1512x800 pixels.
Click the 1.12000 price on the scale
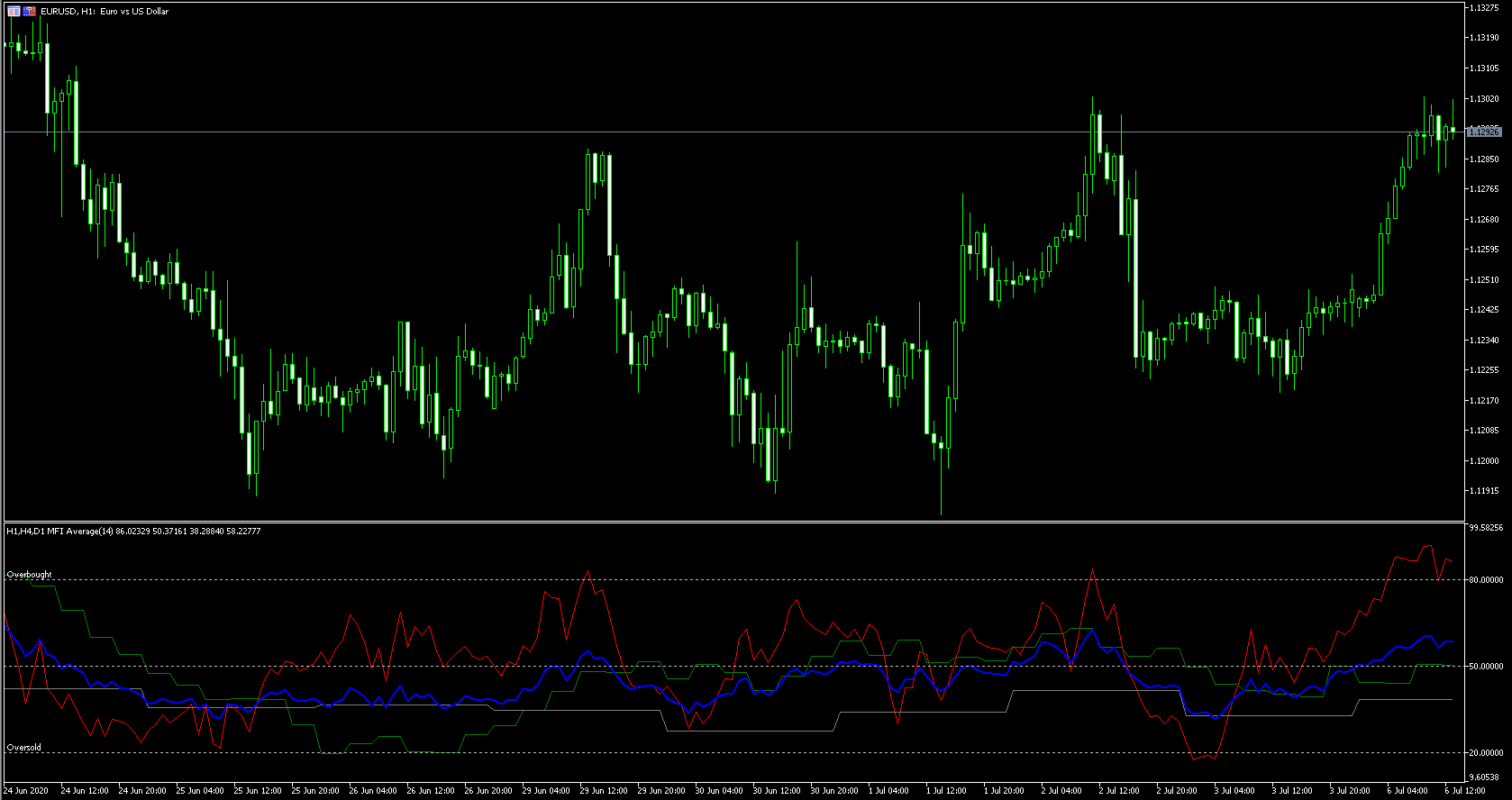[x=1484, y=461]
